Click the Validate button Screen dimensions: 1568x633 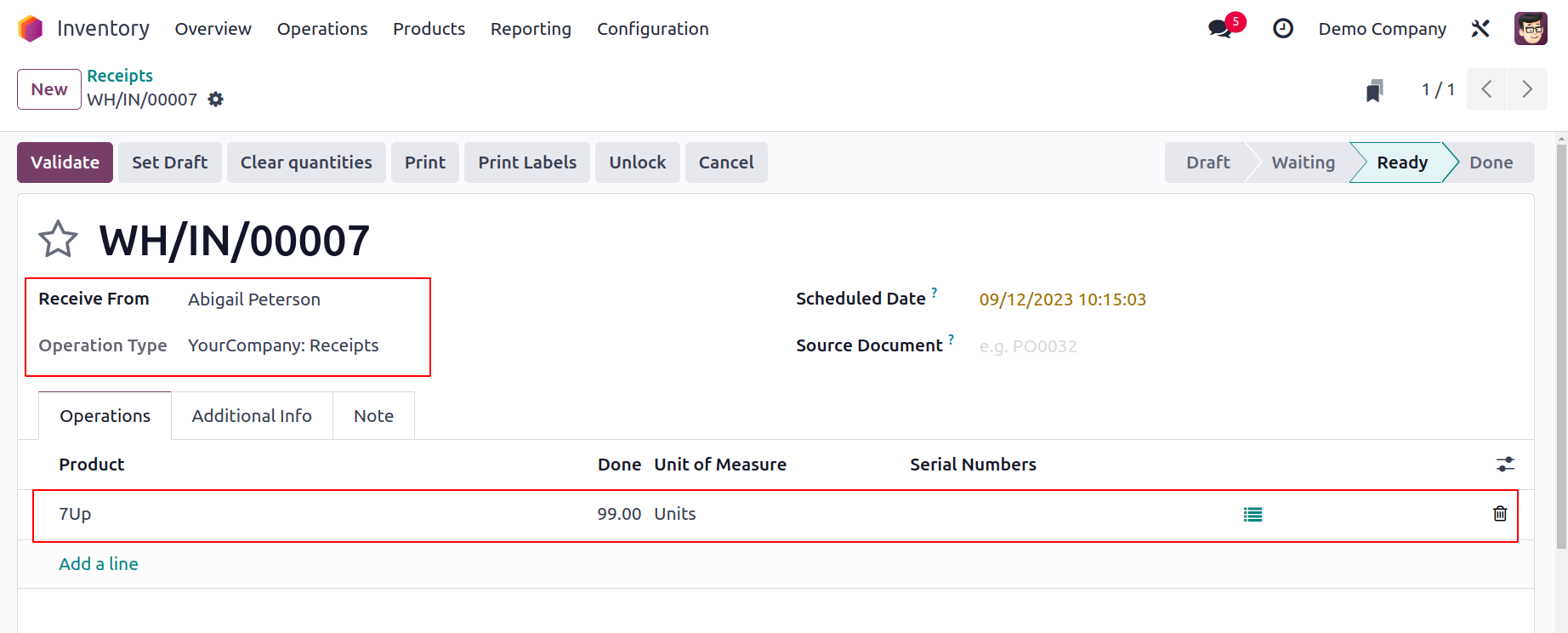click(65, 163)
